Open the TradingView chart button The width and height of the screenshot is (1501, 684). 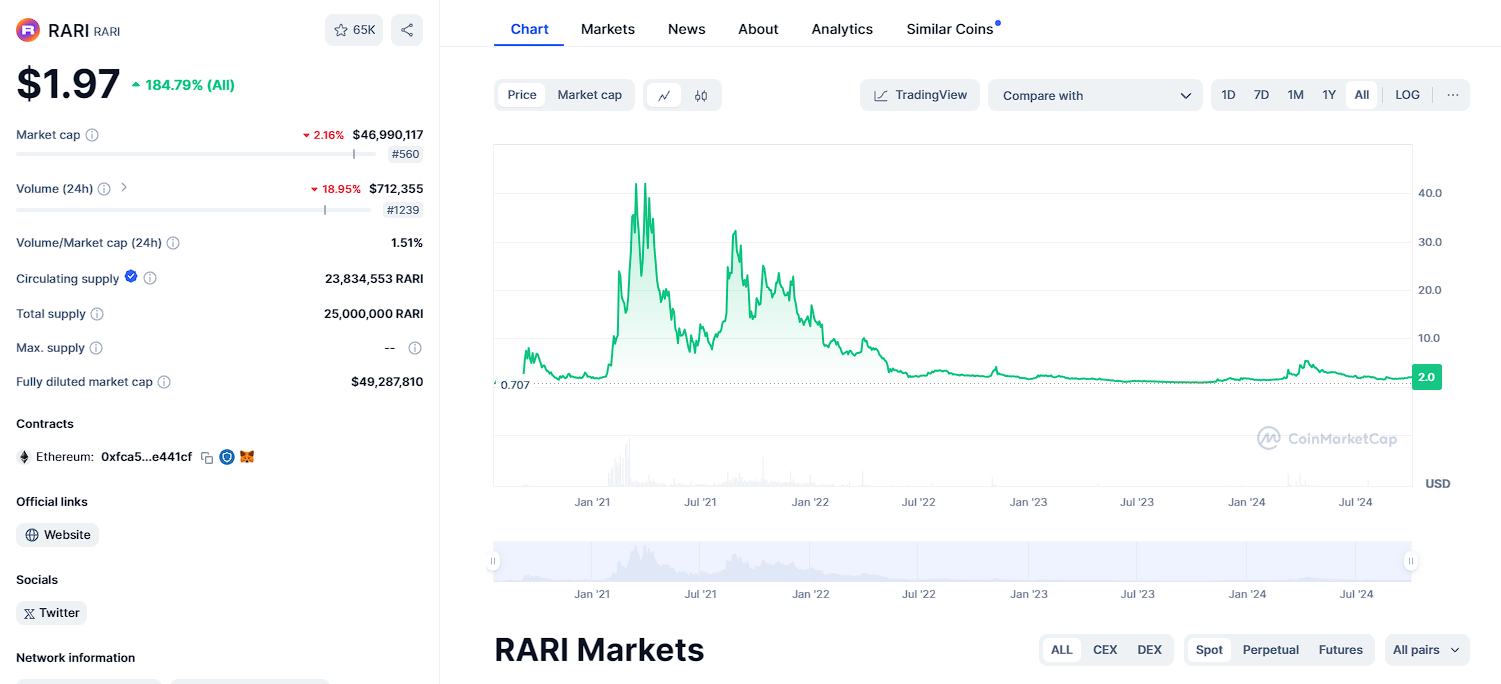tap(920, 95)
